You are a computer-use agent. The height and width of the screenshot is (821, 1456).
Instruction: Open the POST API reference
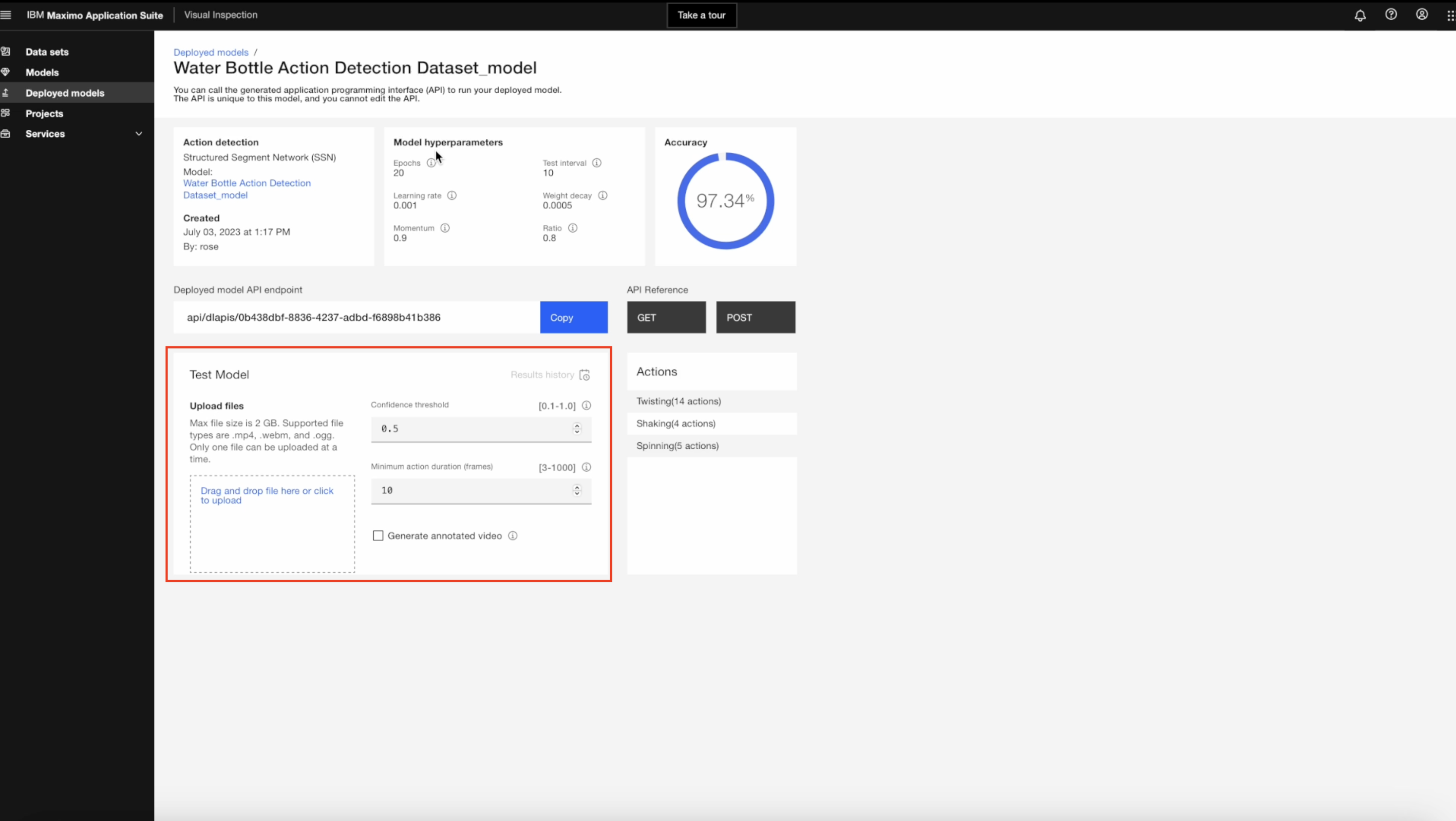(755, 318)
